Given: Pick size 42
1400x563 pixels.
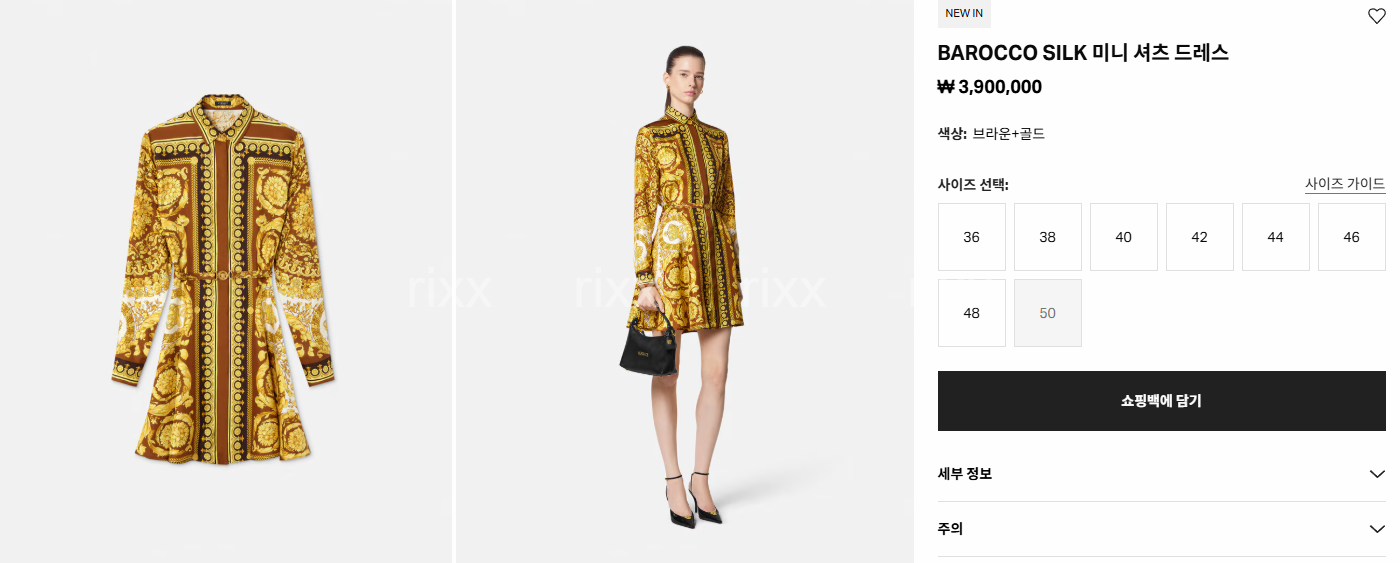Looking at the screenshot, I should tap(1200, 237).
